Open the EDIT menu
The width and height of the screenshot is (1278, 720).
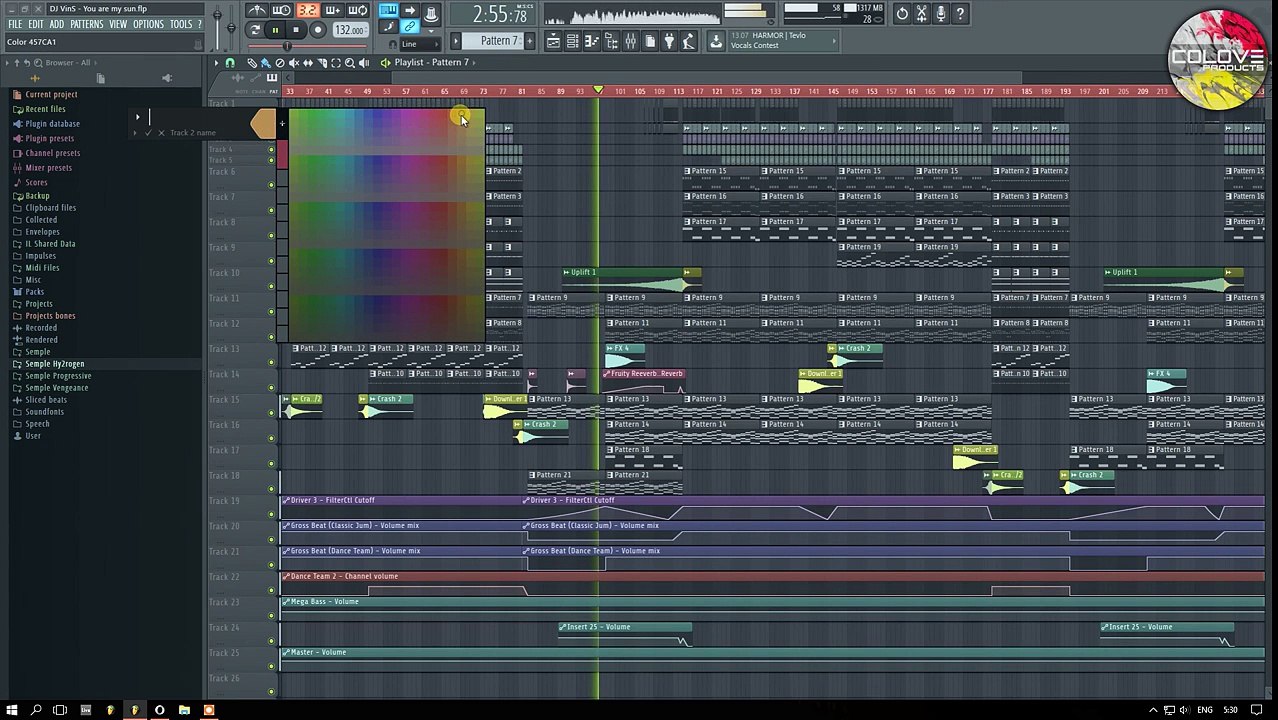click(x=36, y=24)
